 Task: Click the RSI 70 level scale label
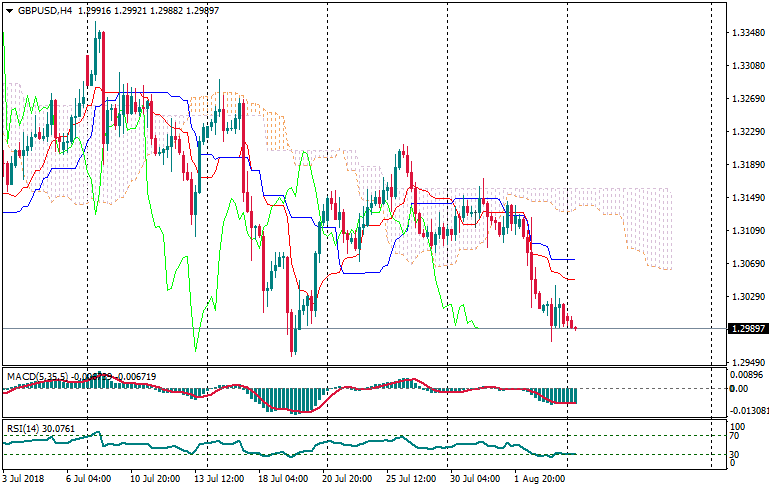[x=733, y=437]
